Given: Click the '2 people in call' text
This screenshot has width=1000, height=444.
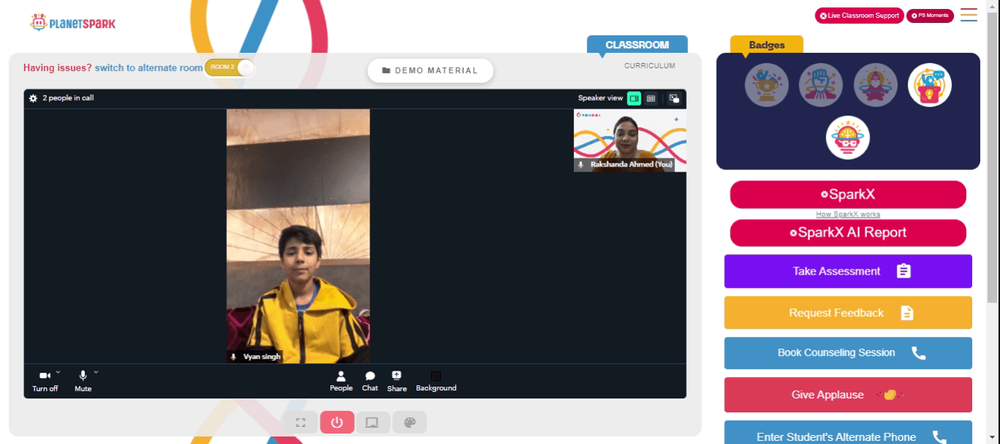Looking at the screenshot, I should point(68,98).
